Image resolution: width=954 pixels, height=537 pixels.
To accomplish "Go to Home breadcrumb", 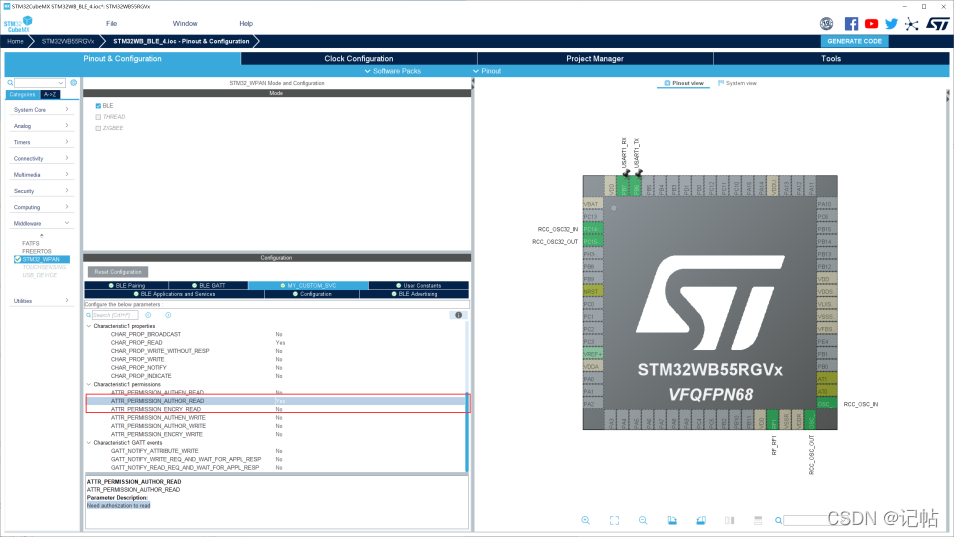I will (15, 41).
